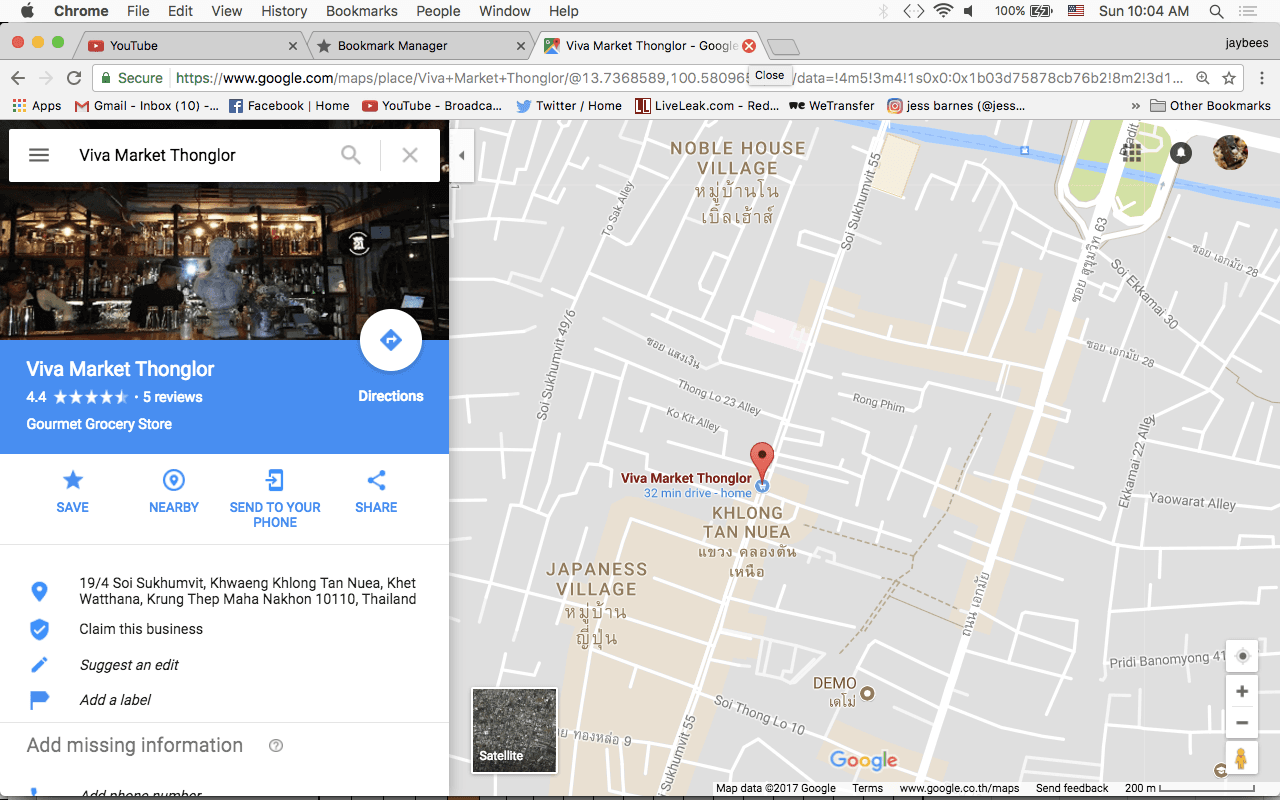
Task: Open the Google account avatar
Action: coord(1230,152)
